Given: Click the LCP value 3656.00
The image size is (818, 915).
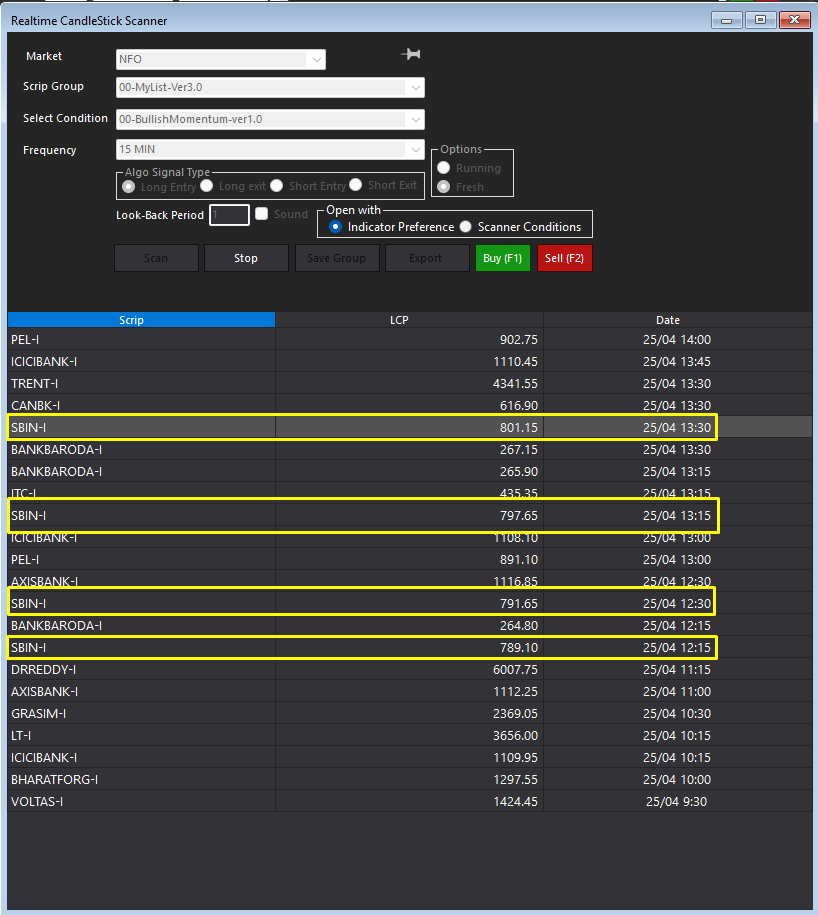Looking at the screenshot, I should [515, 736].
